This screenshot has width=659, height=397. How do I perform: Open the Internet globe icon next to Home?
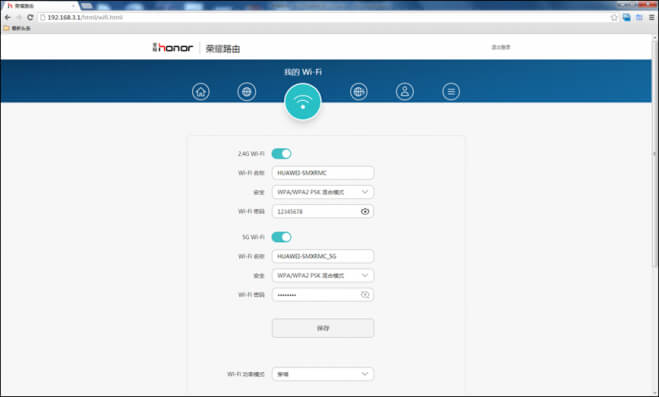click(246, 92)
